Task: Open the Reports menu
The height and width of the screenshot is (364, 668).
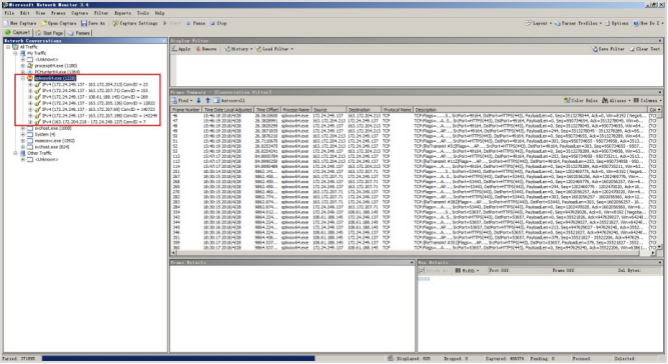Action: click(x=123, y=13)
